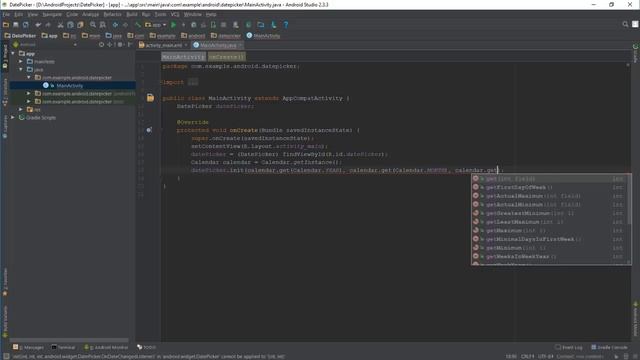Image resolution: width=640 pixels, height=360 pixels.
Task: Click the Copy icon in toolbar
Action: tap(70, 25)
